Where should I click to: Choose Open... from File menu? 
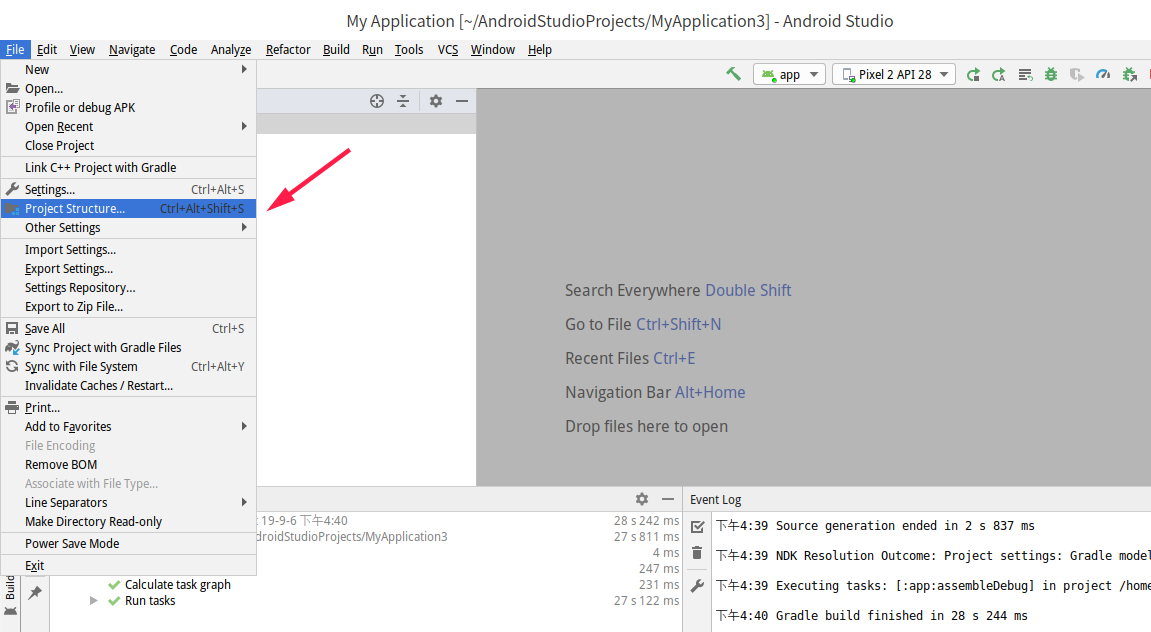128,89
